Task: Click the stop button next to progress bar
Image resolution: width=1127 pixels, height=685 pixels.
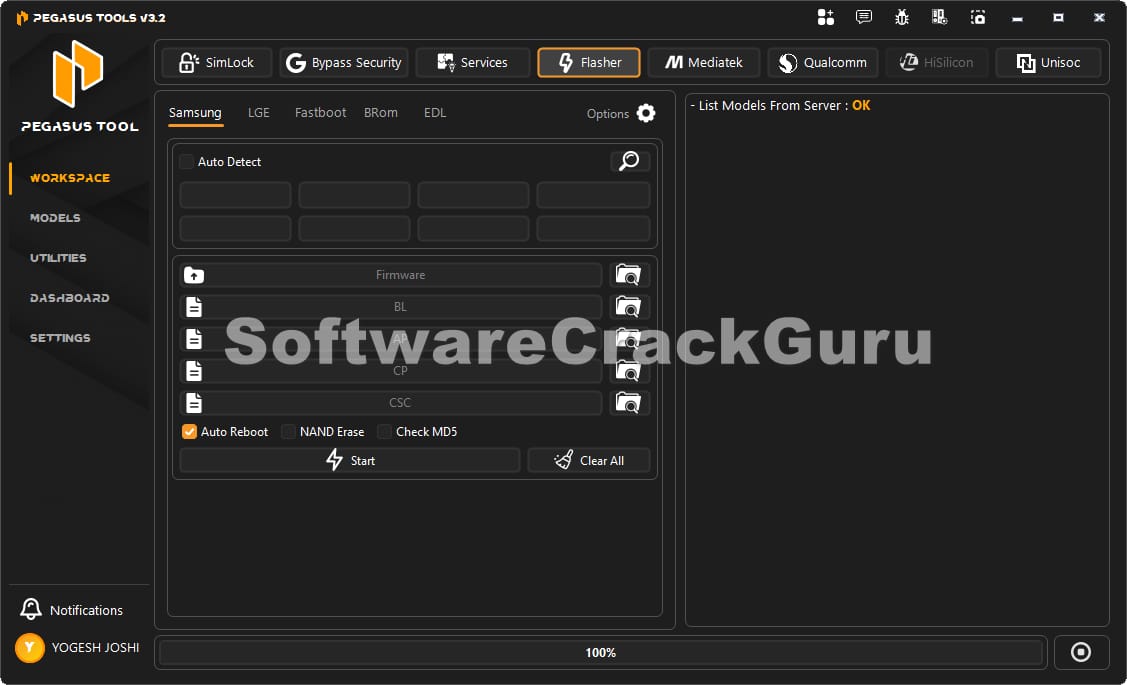Action: tap(1080, 652)
